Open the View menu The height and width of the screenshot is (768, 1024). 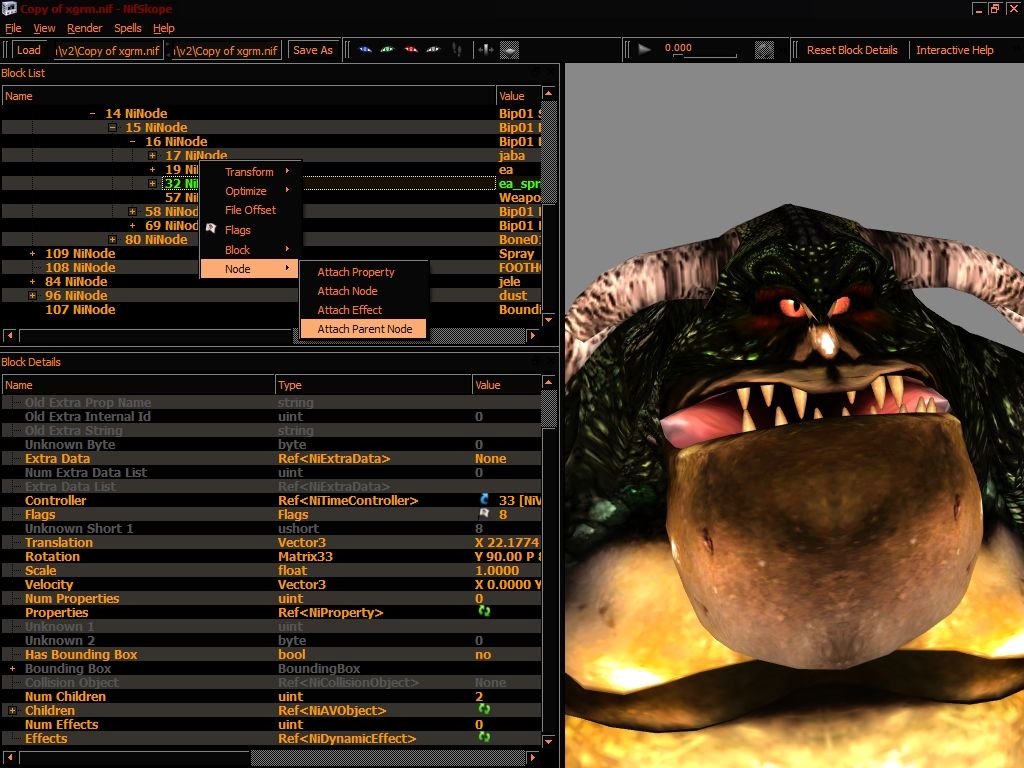44,28
